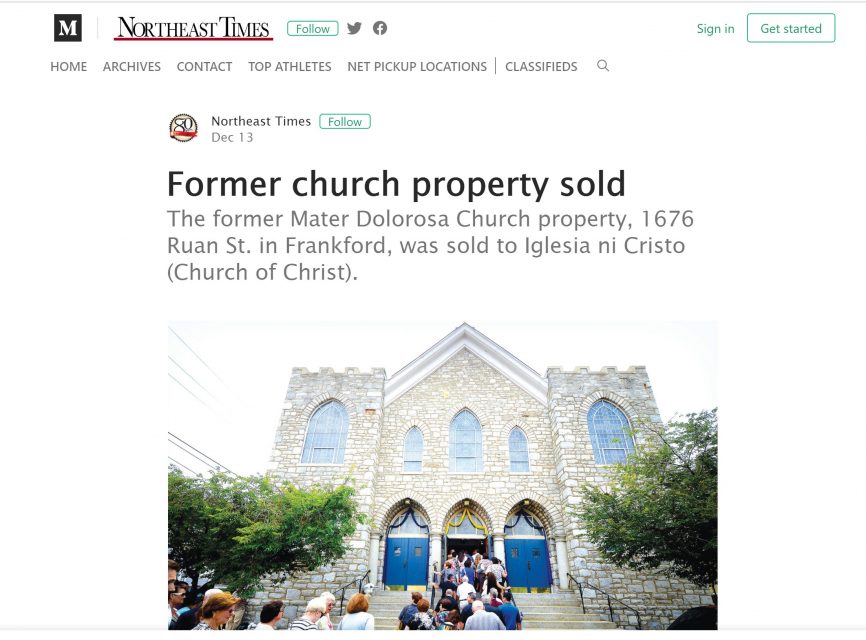Screen dimensions: 866x640
Task: Open the church photo image
Action: (x=442, y=475)
